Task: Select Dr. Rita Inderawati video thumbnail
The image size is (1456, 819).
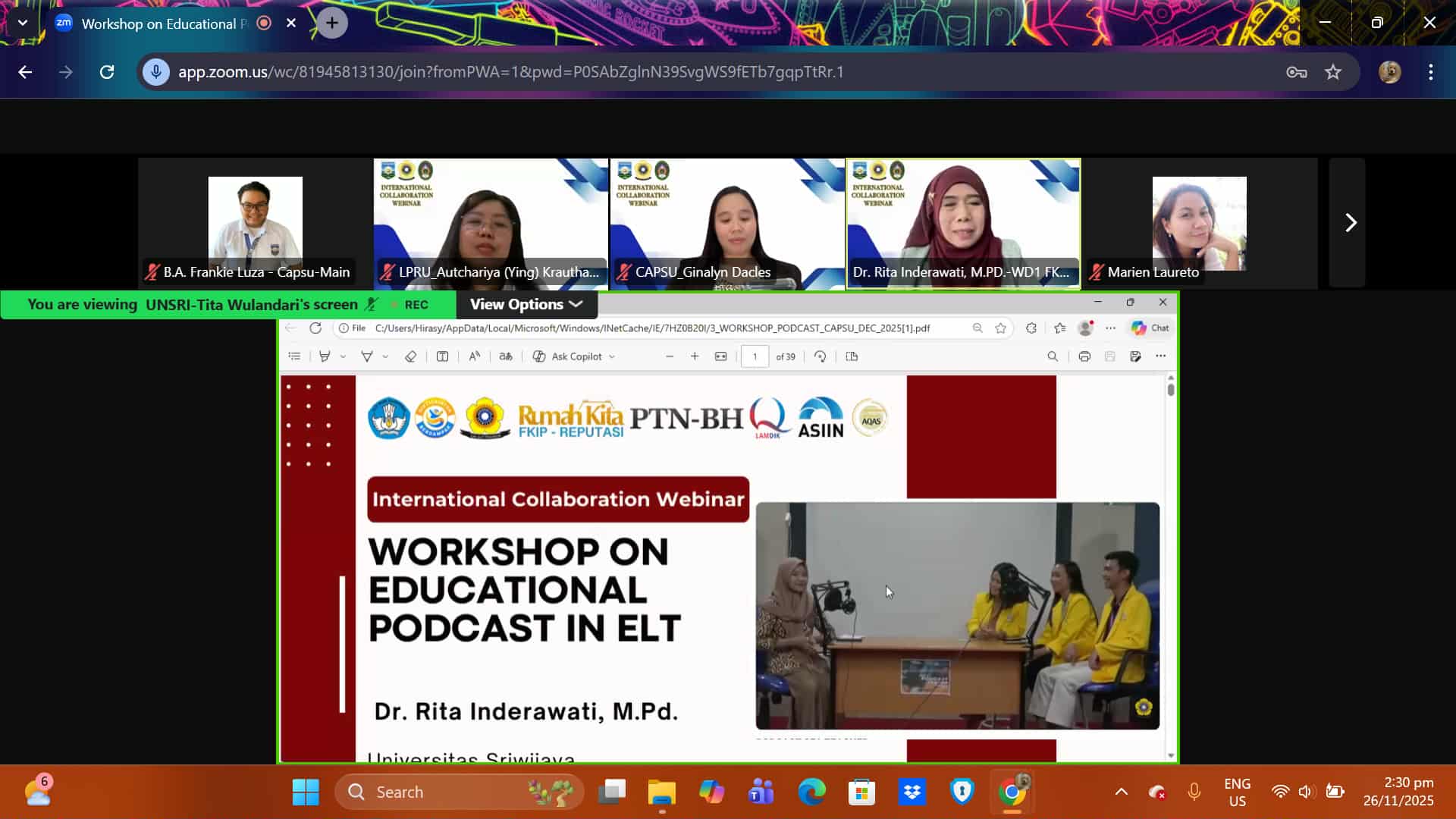Action: [963, 223]
